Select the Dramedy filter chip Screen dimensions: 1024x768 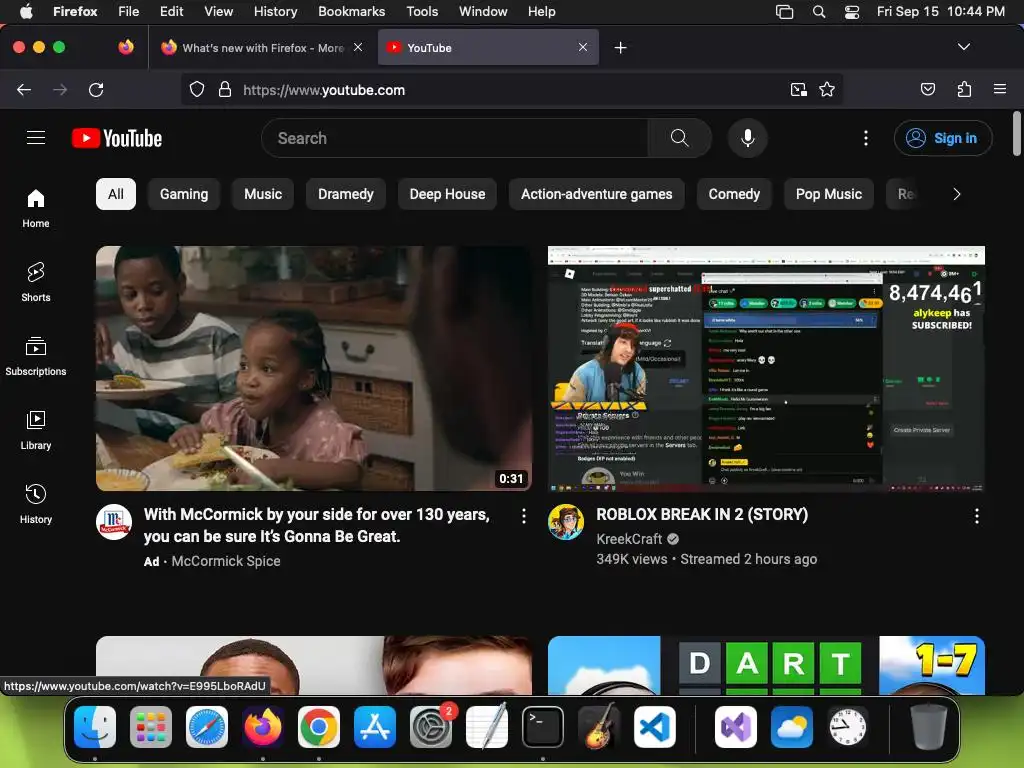click(x=345, y=194)
